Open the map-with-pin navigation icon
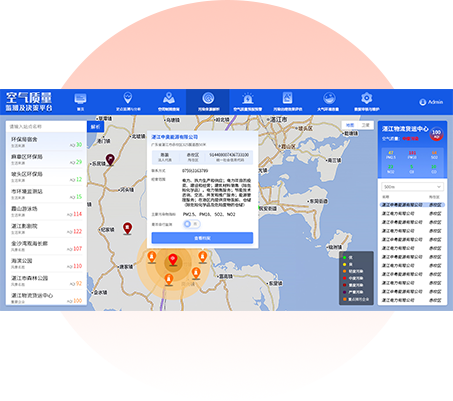453x401 pixels. [x=169, y=98]
